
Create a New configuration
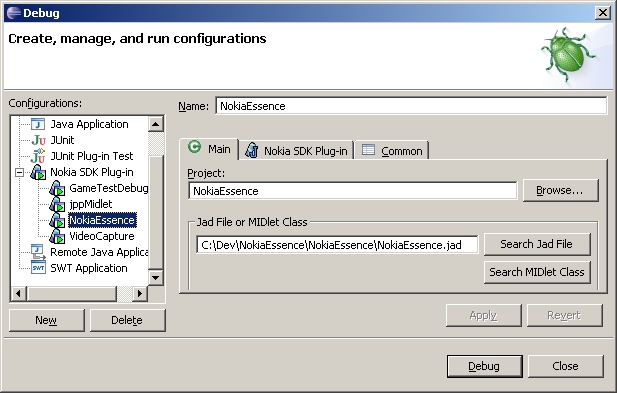pos(46,320)
